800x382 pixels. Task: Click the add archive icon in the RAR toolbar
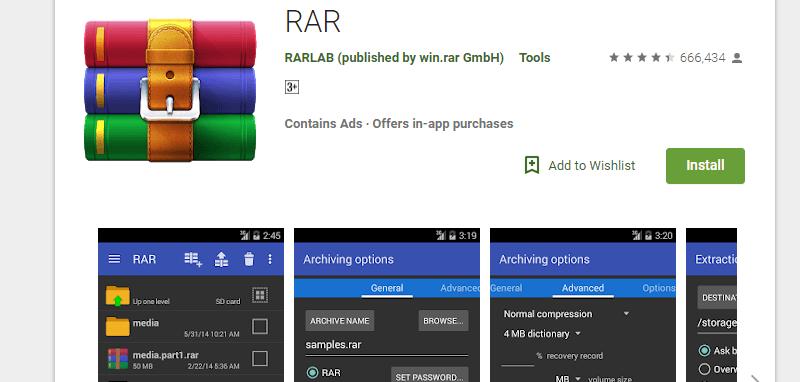[x=193, y=259]
